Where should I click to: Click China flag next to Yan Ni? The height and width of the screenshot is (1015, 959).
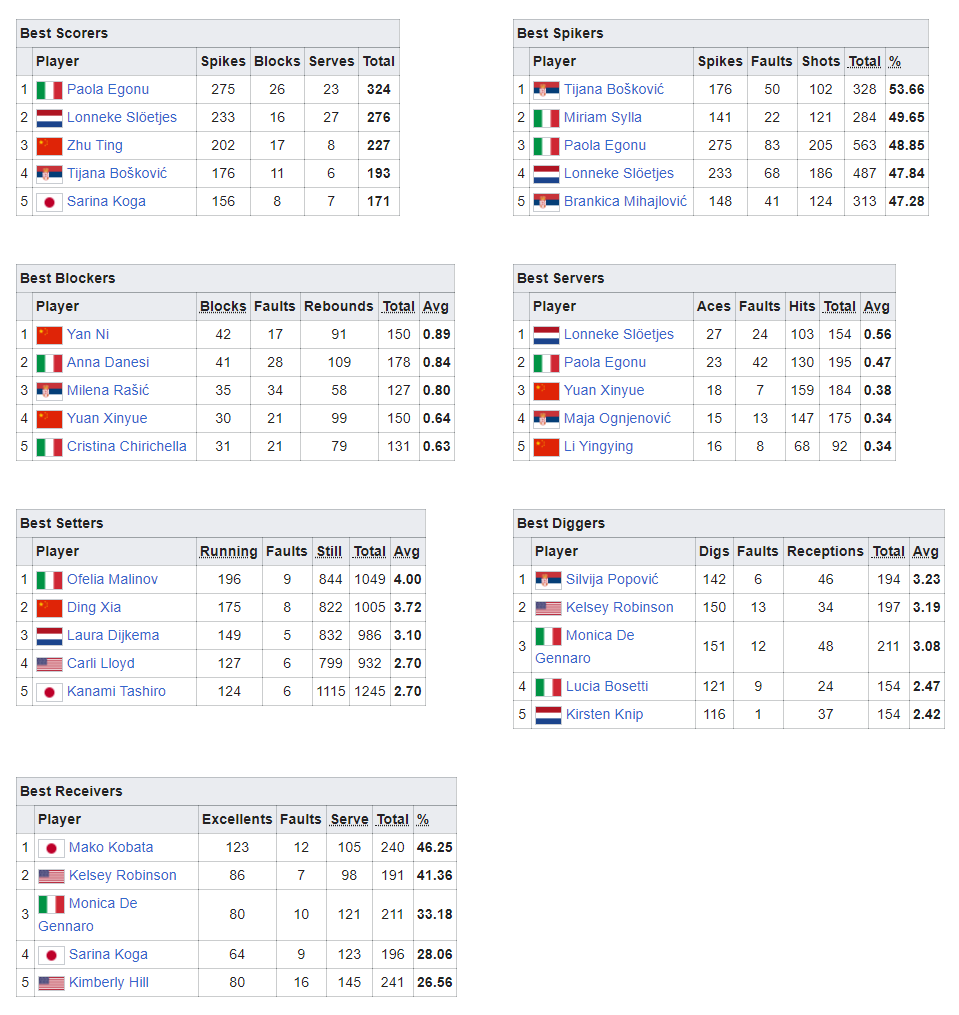[49, 335]
